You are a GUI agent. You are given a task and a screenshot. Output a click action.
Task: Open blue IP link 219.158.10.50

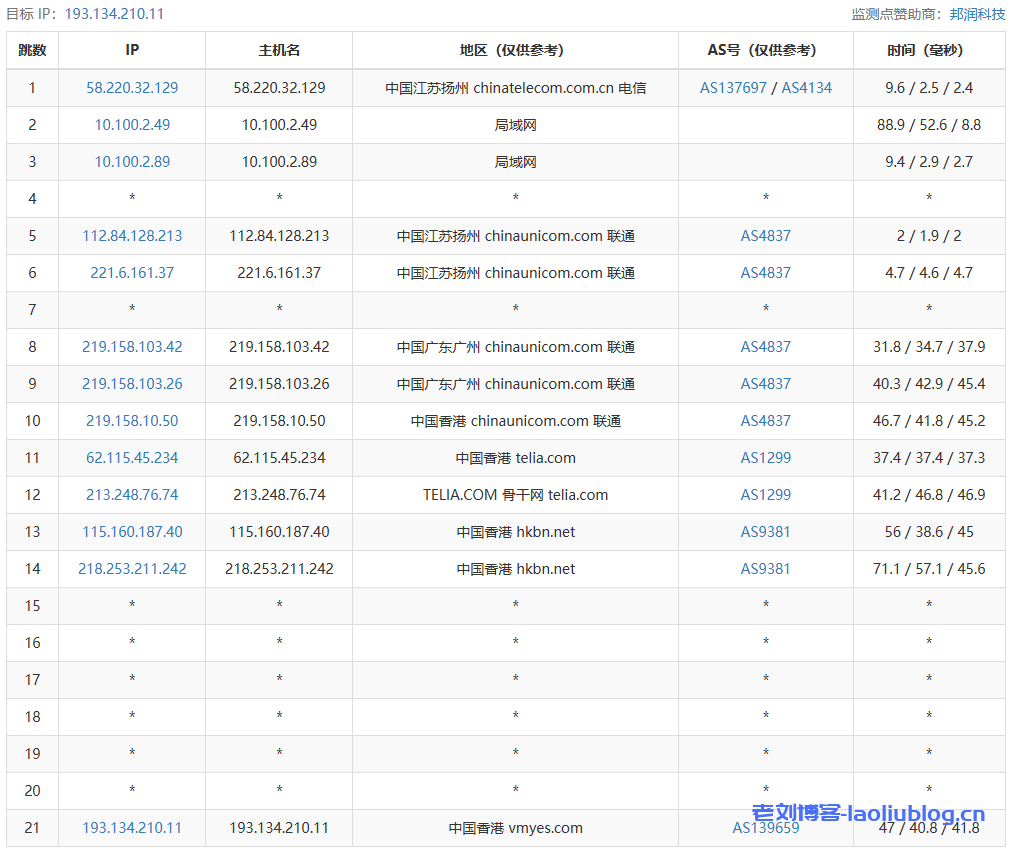tap(132, 421)
